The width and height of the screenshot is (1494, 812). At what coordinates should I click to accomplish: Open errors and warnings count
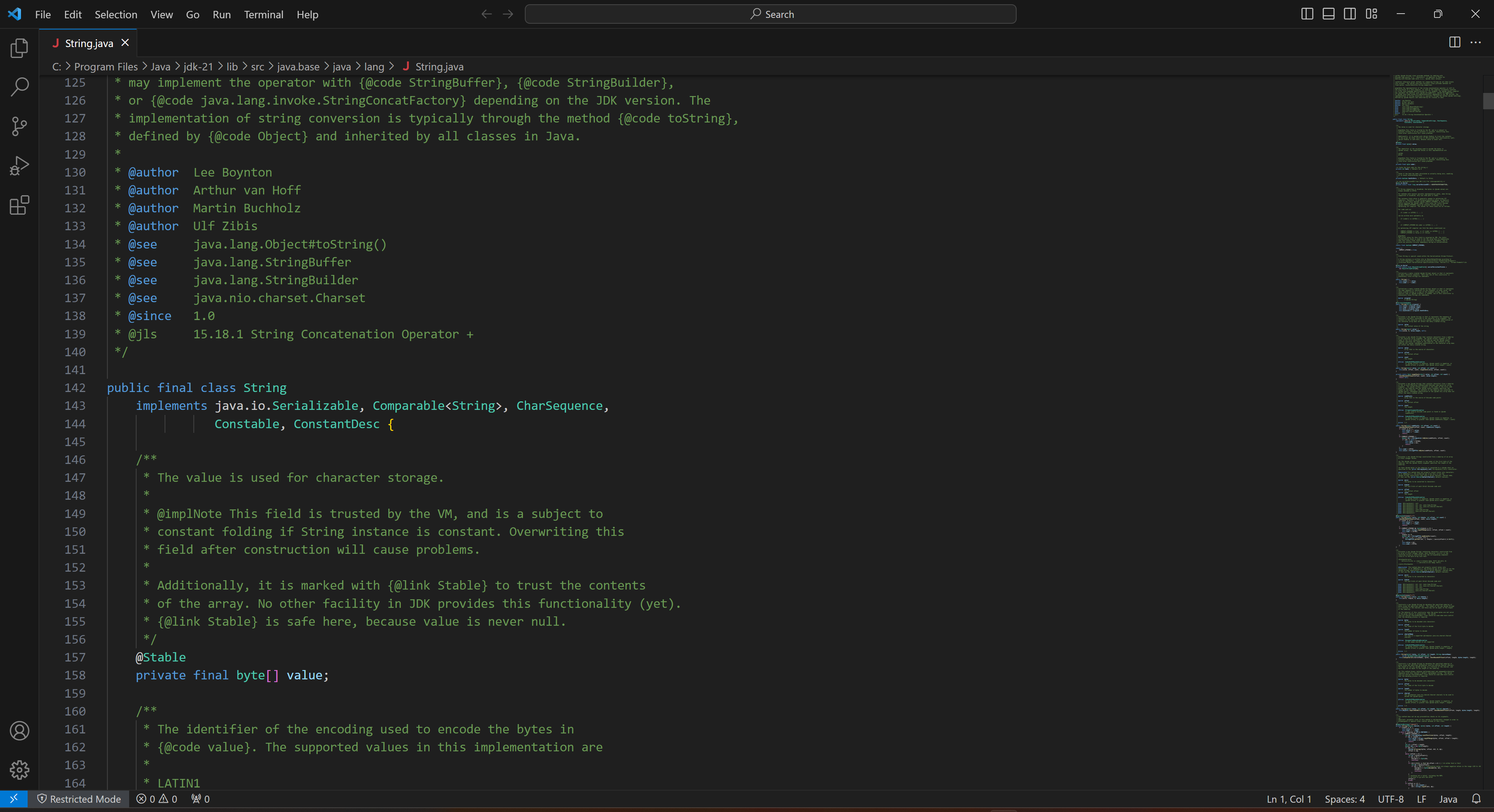coord(156,799)
